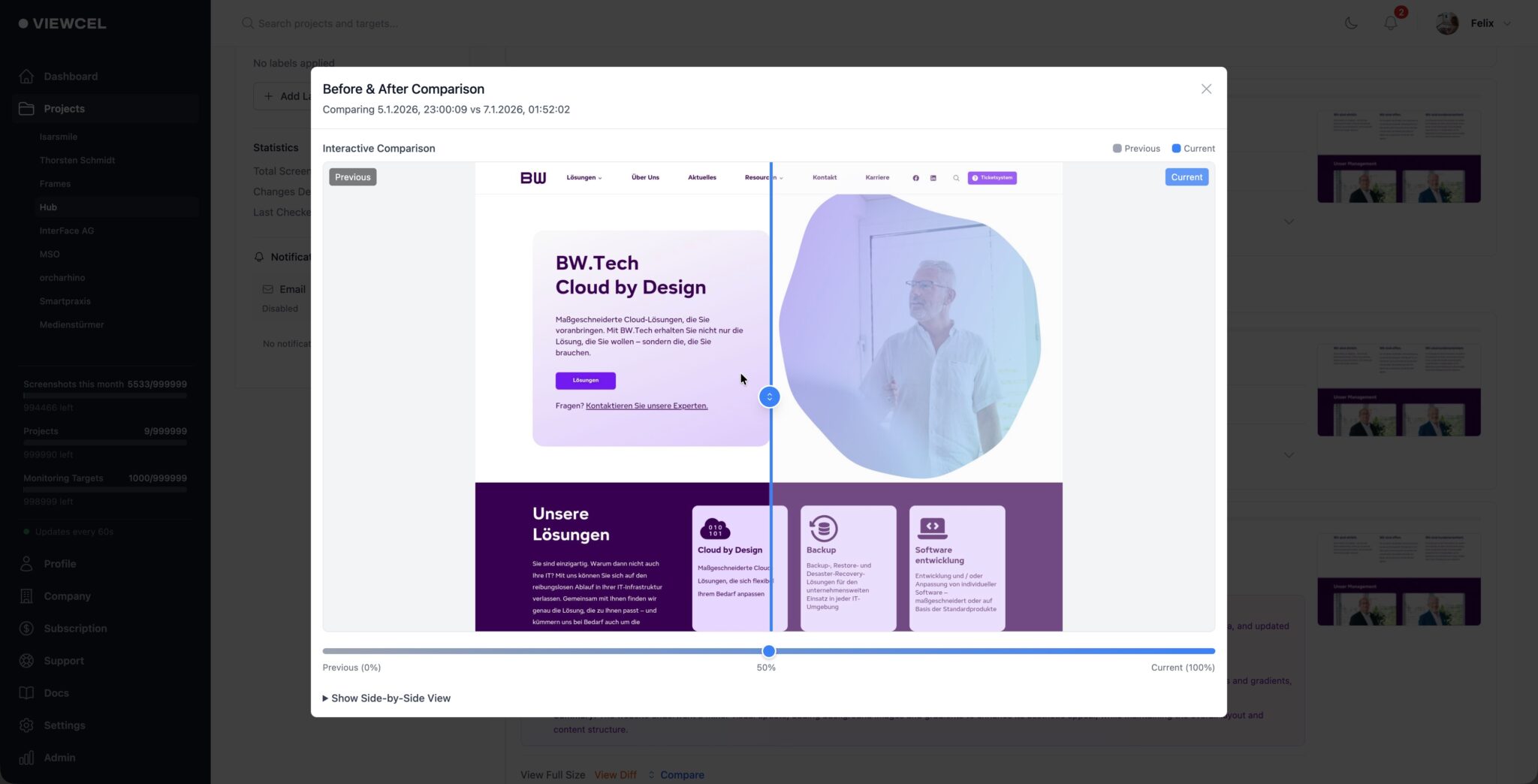
Task: Open the notifications bell
Action: [1390, 23]
